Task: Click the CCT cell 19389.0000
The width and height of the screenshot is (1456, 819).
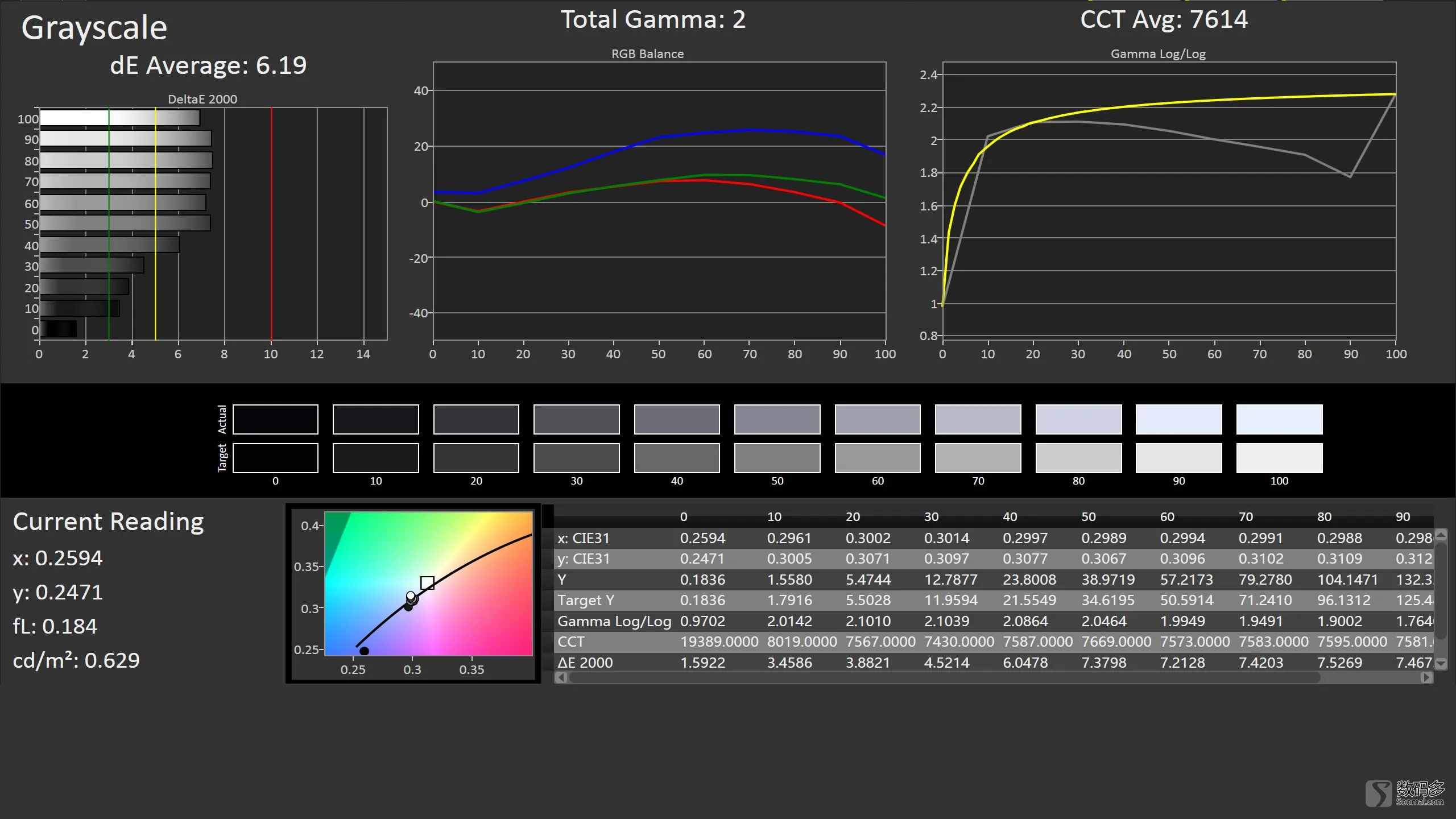Action: pyautogui.click(x=719, y=642)
